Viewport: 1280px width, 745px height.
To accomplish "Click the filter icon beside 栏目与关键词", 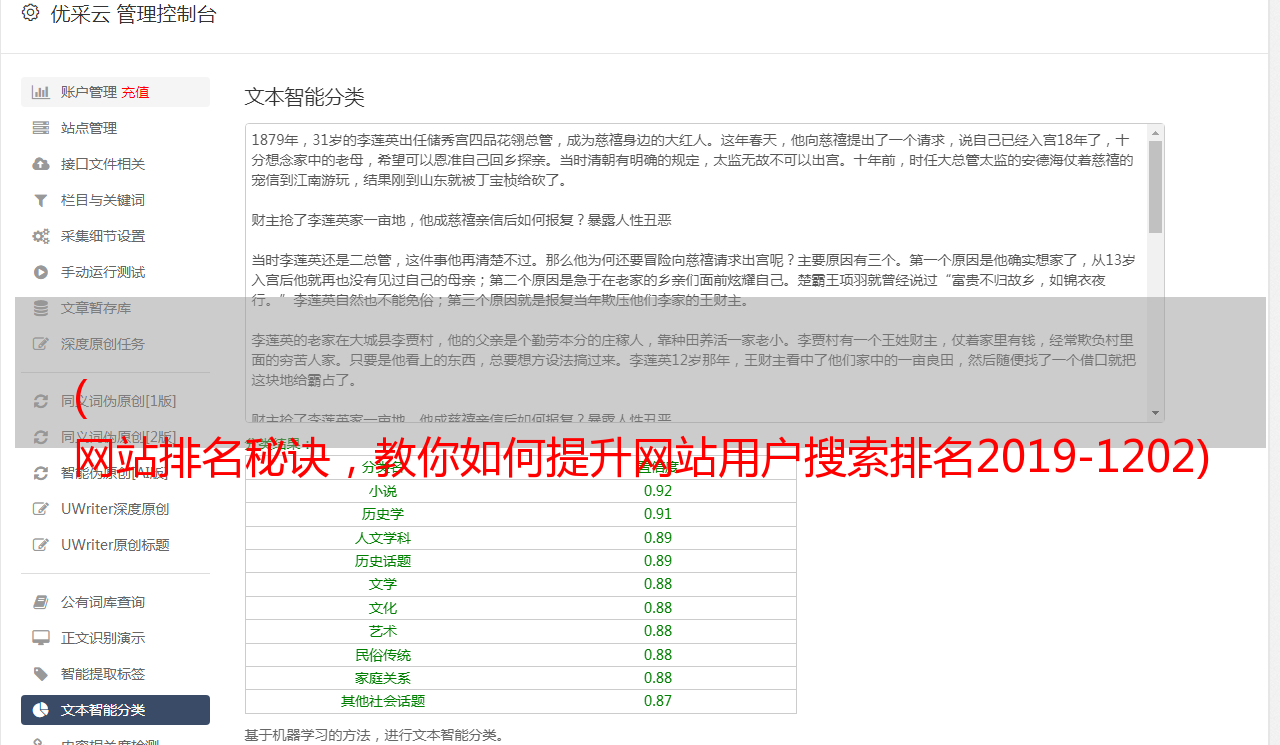I will coord(41,200).
